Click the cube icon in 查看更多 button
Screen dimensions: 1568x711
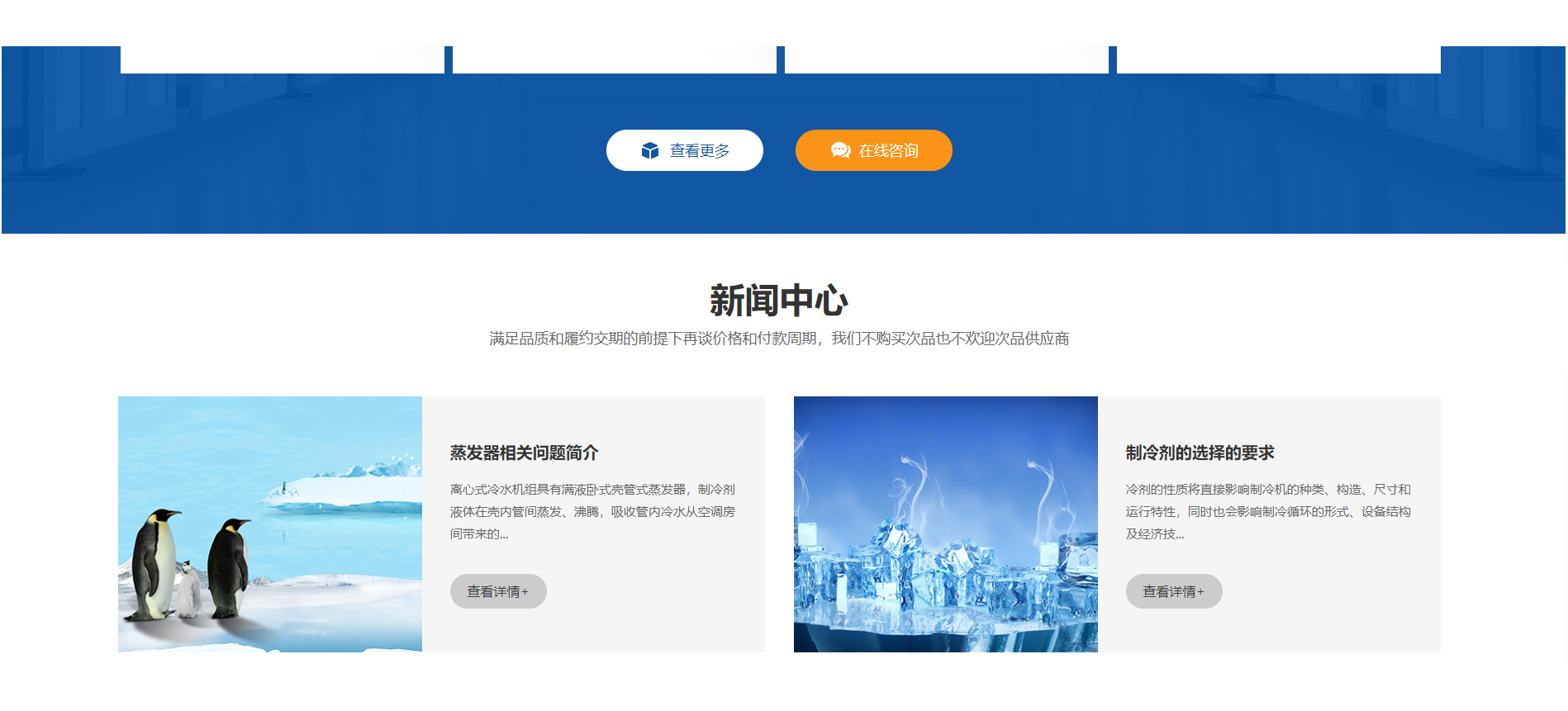650,150
